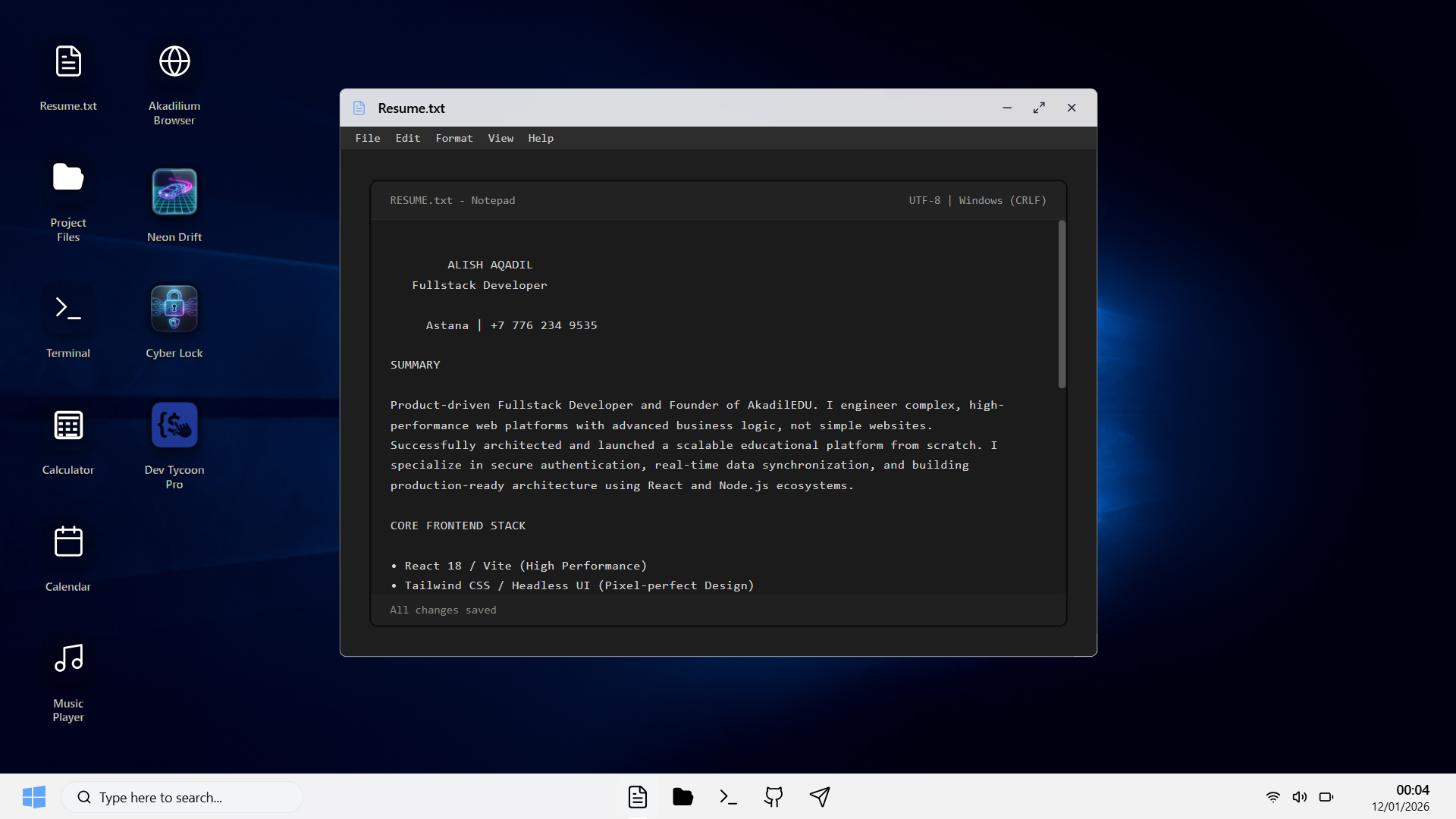Open the Format menu
1456x819 pixels.
click(454, 138)
